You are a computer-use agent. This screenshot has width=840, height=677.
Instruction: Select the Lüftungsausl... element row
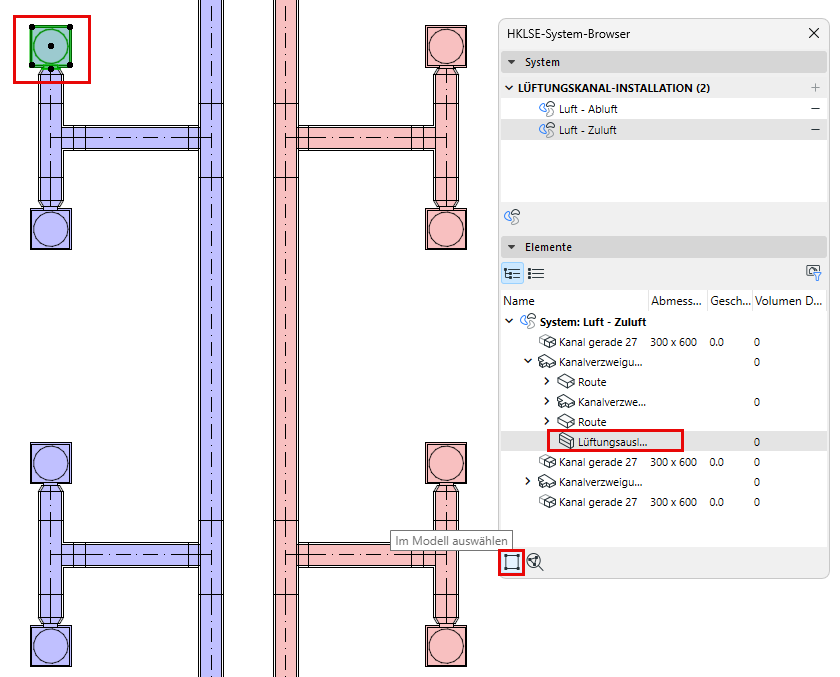click(x=664, y=441)
